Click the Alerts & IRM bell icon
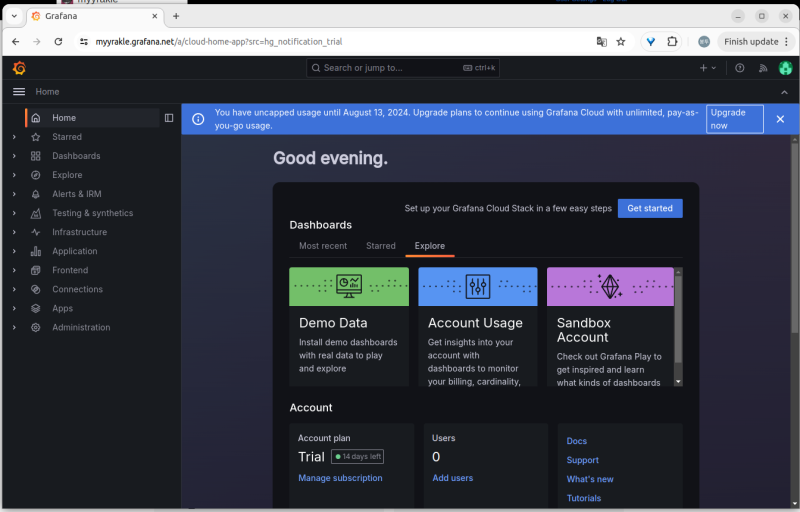The height and width of the screenshot is (512, 800). [x=35, y=194]
